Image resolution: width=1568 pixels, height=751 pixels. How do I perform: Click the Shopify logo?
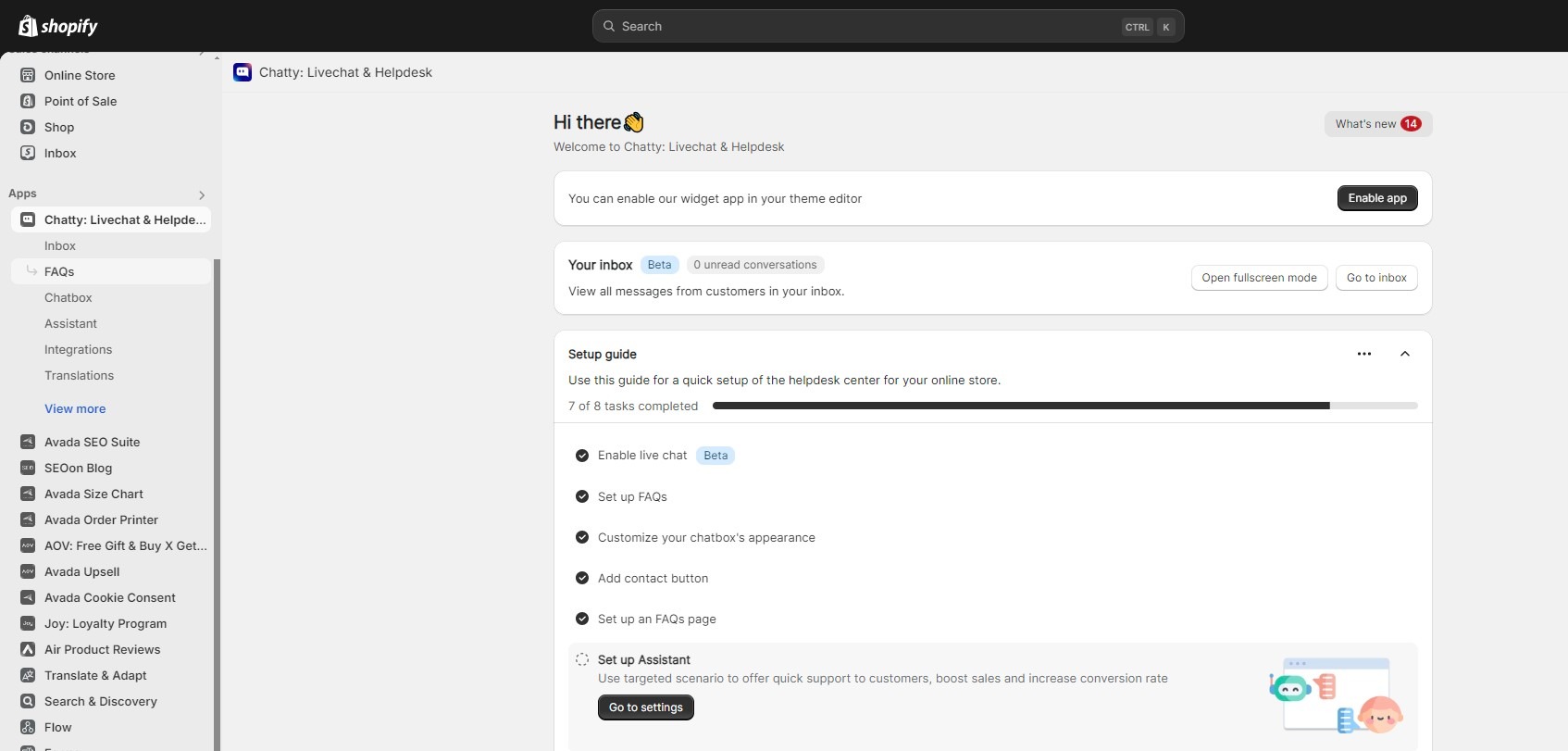[x=57, y=26]
